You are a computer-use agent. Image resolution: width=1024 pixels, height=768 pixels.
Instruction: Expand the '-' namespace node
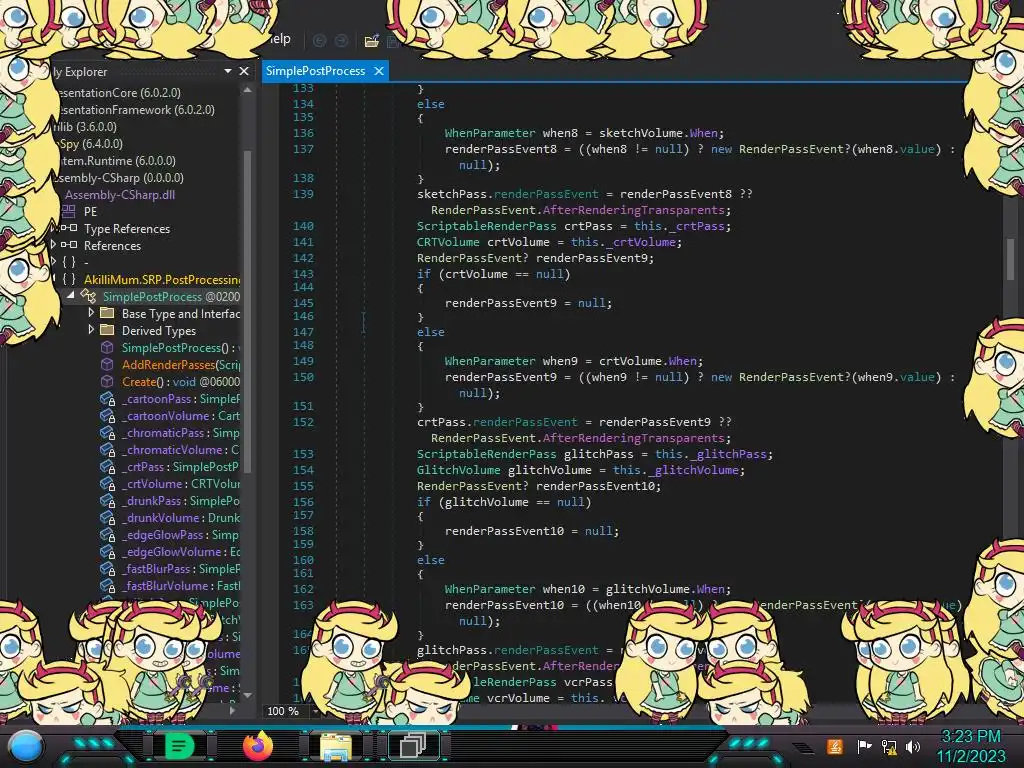pyautogui.click(x=53, y=262)
